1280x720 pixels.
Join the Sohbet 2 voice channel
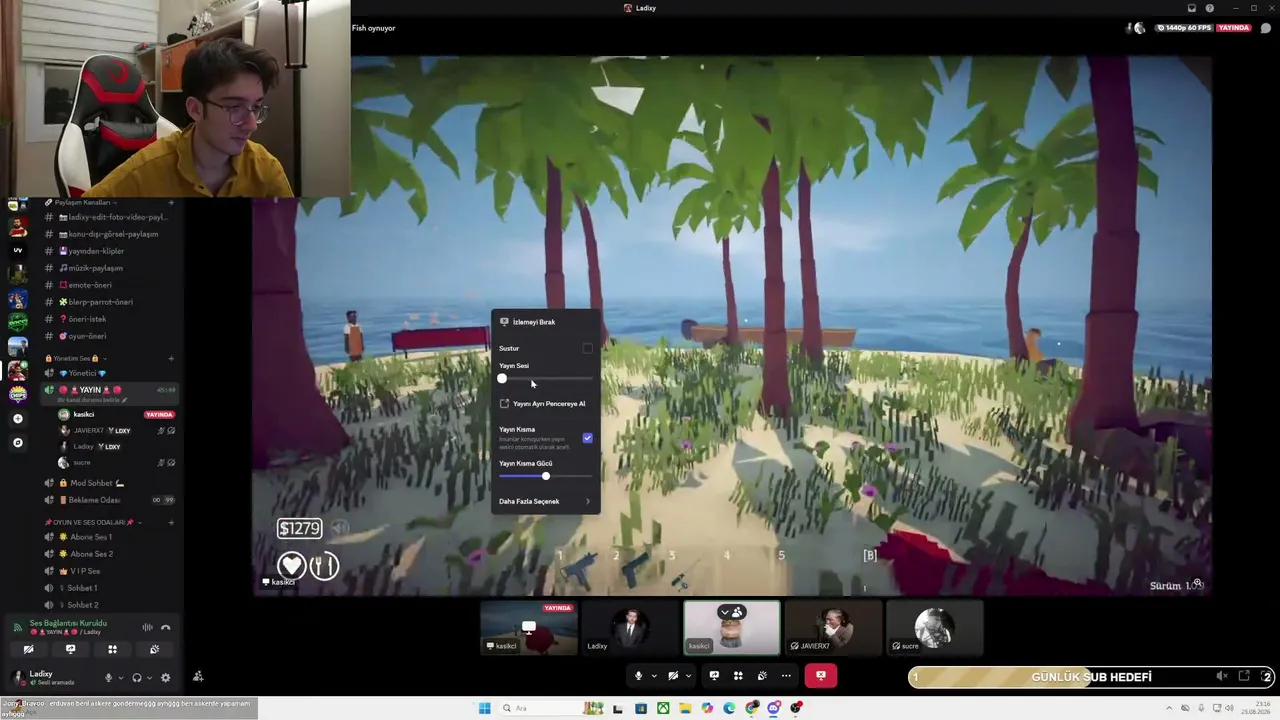point(110,605)
